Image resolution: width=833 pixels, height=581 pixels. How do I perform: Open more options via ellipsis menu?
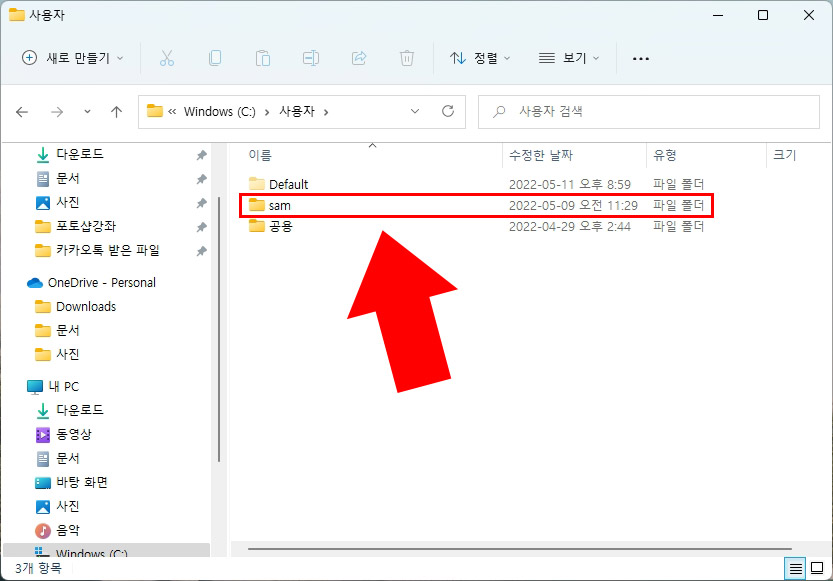[x=640, y=58]
